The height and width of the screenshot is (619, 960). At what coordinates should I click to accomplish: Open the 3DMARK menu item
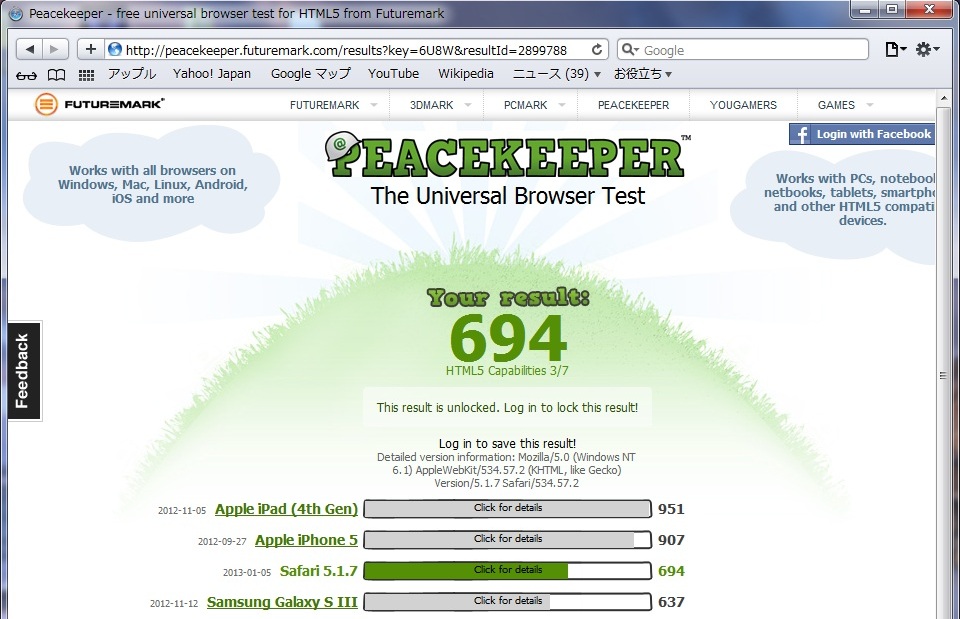coord(432,105)
